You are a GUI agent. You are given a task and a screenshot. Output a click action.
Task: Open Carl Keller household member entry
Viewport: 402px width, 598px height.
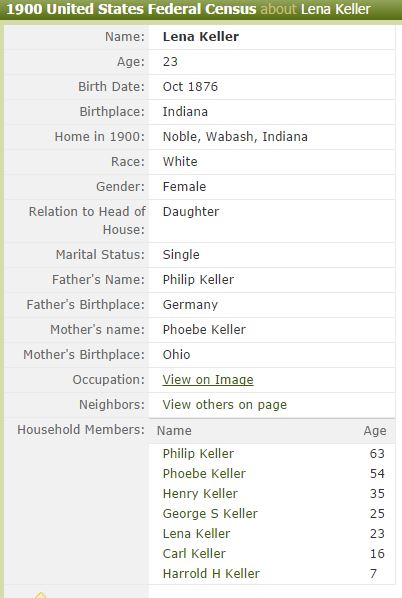point(194,553)
